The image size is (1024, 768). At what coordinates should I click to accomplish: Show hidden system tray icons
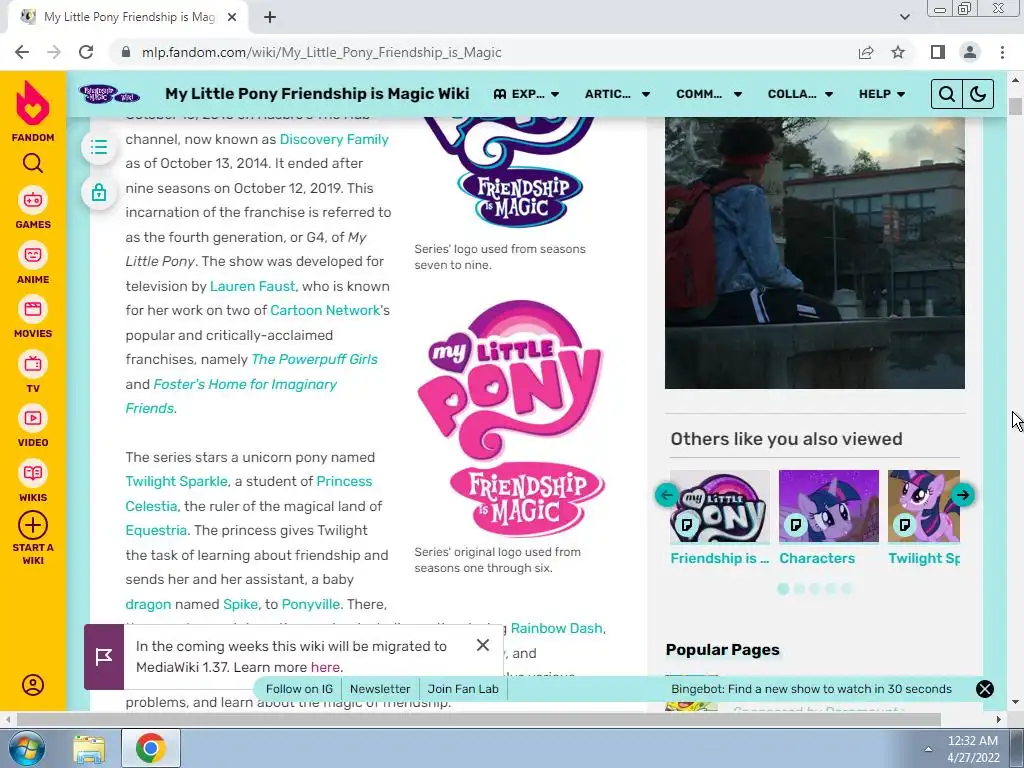tap(928, 749)
